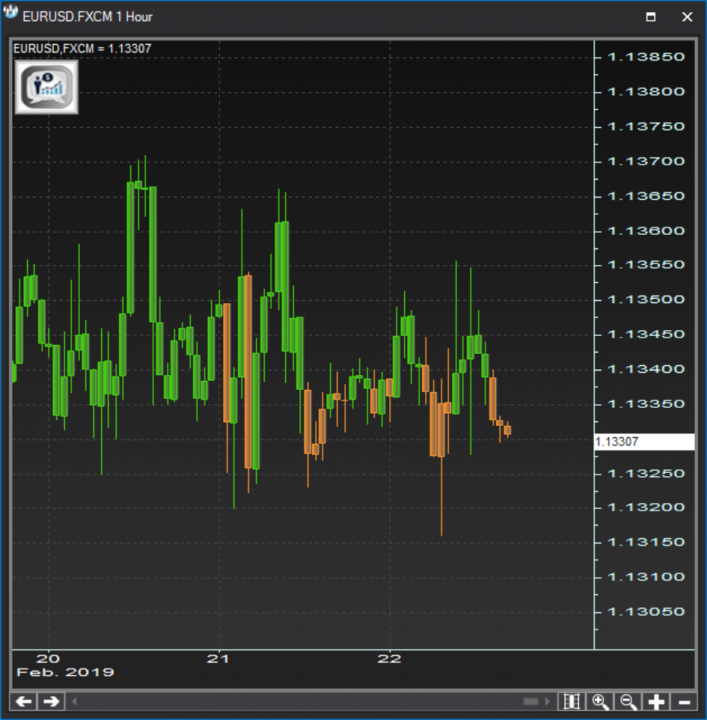Click the fit-chart columns icon
Screen dimensions: 707x720
click(x=572, y=702)
